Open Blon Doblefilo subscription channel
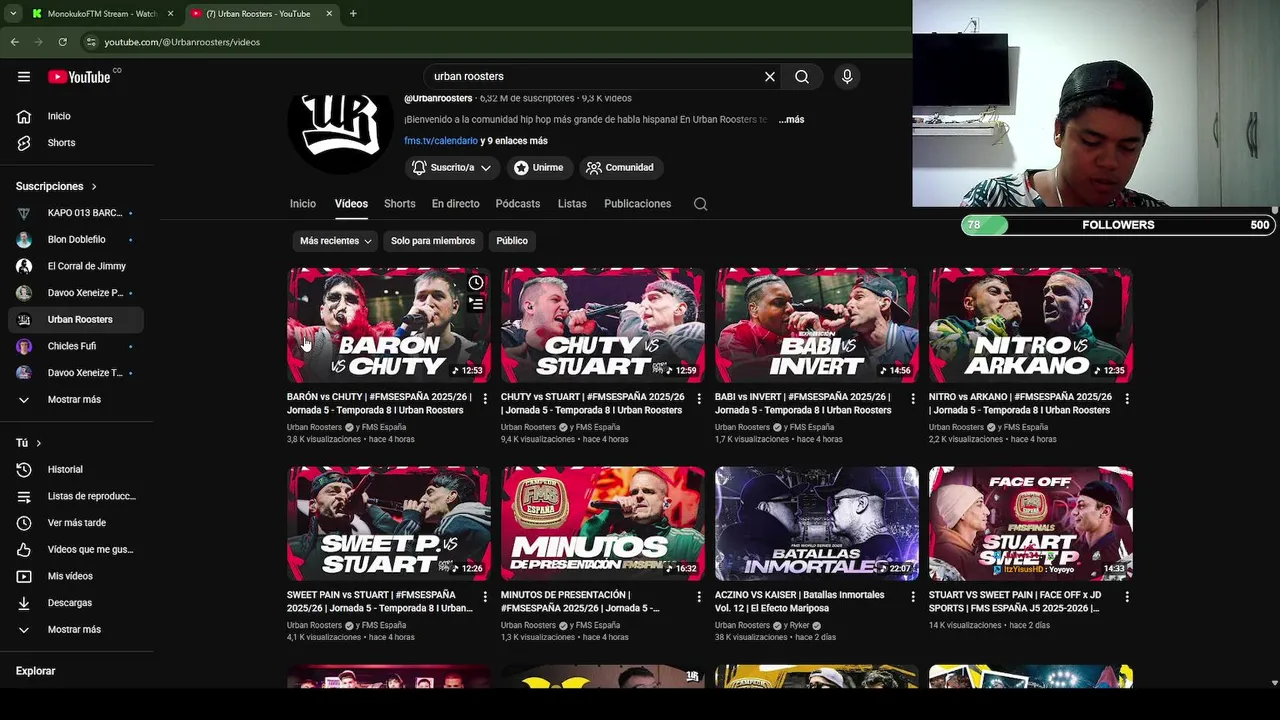Screen dimensions: 1280x720 [76, 240]
